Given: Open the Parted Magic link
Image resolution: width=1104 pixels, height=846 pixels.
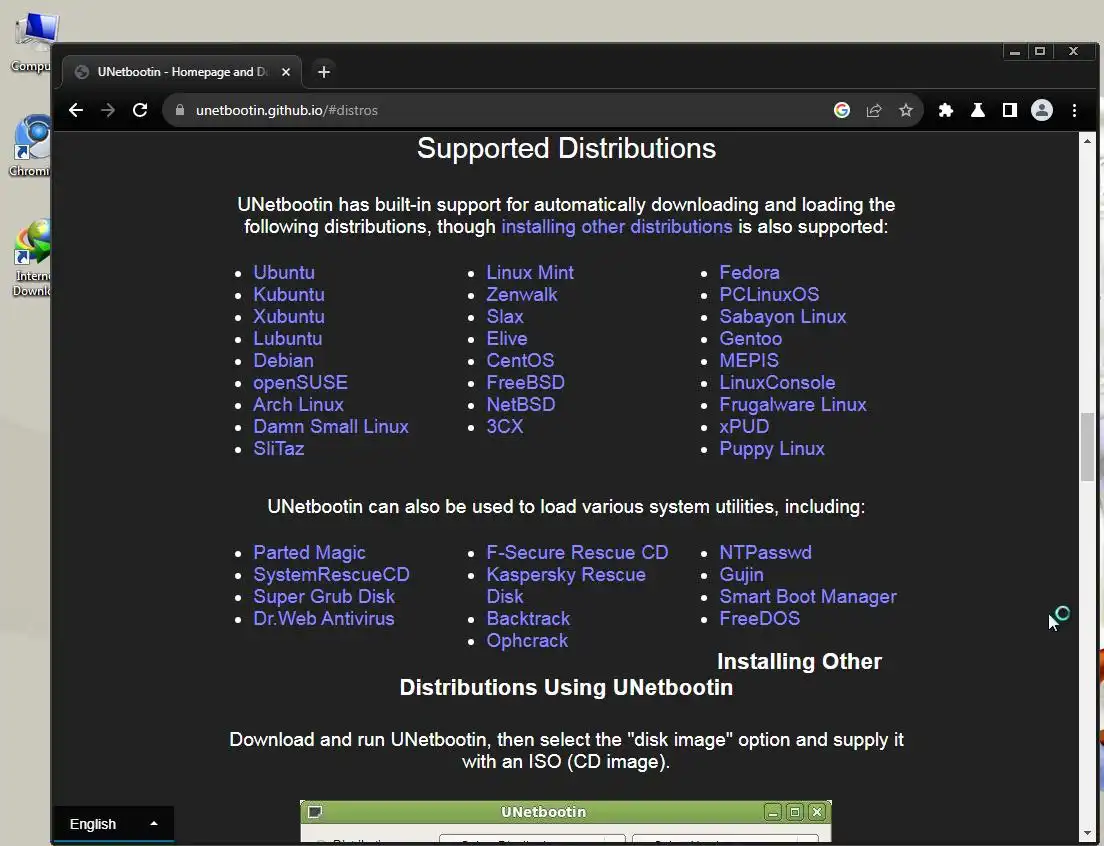Looking at the screenshot, I should point(309,553).
